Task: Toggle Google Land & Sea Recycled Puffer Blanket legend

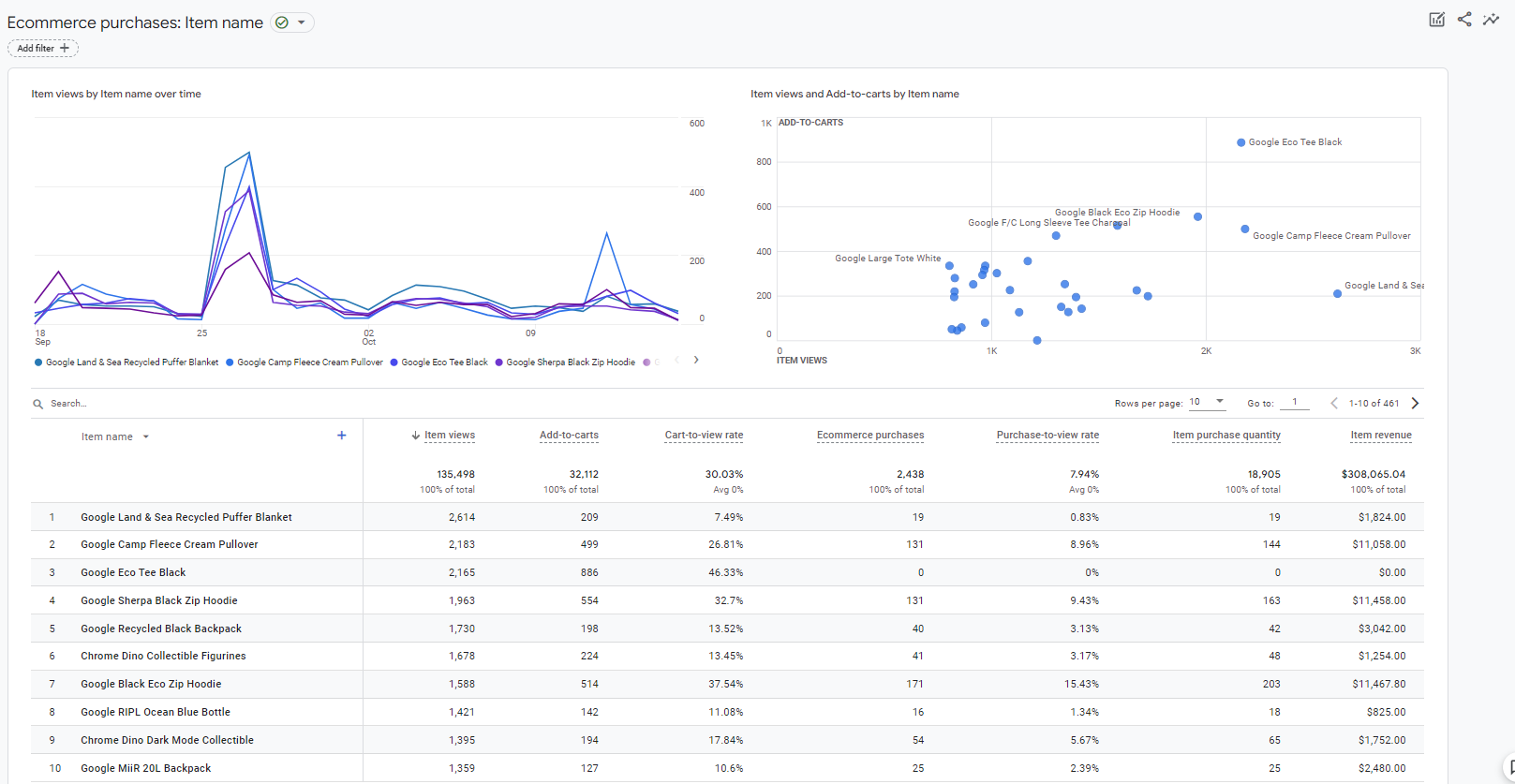Action: point(126,362)
